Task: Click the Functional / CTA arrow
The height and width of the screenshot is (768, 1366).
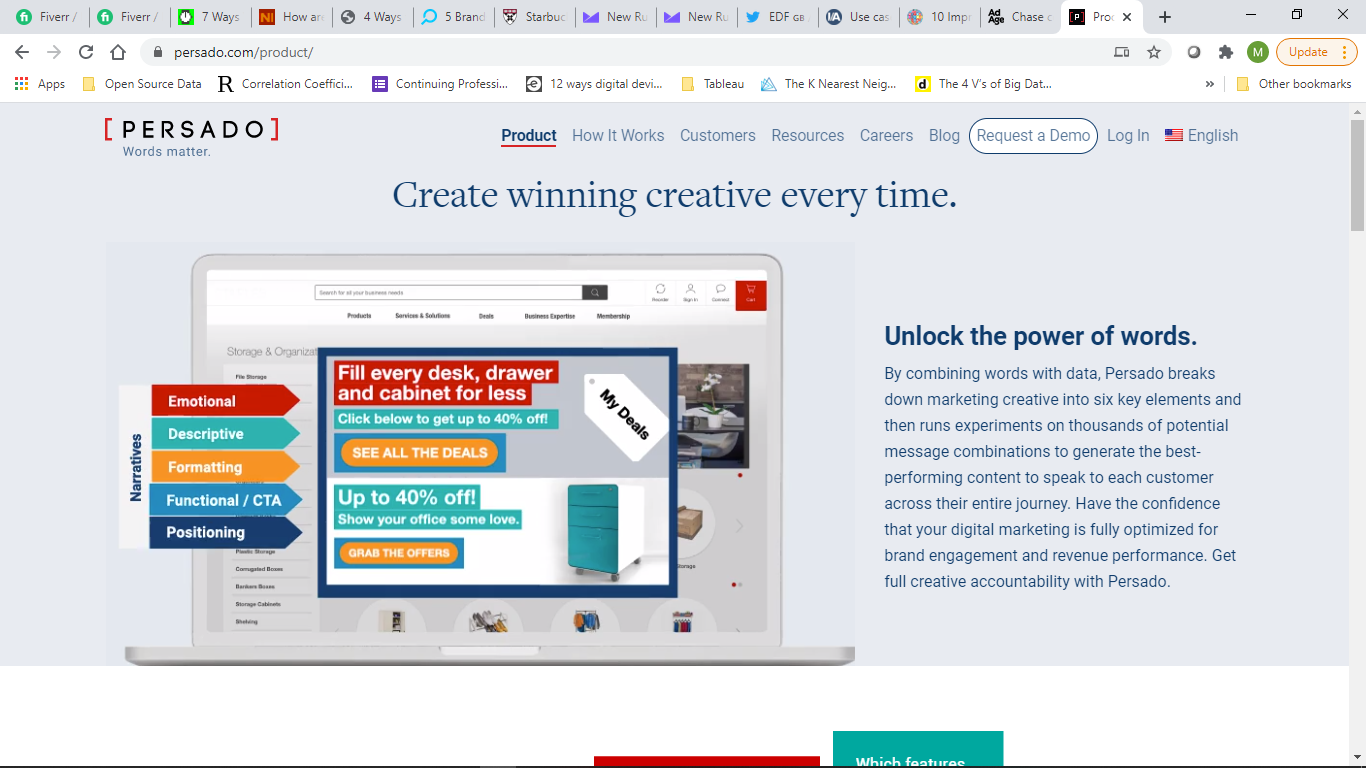Action: [x=225, y=500]
